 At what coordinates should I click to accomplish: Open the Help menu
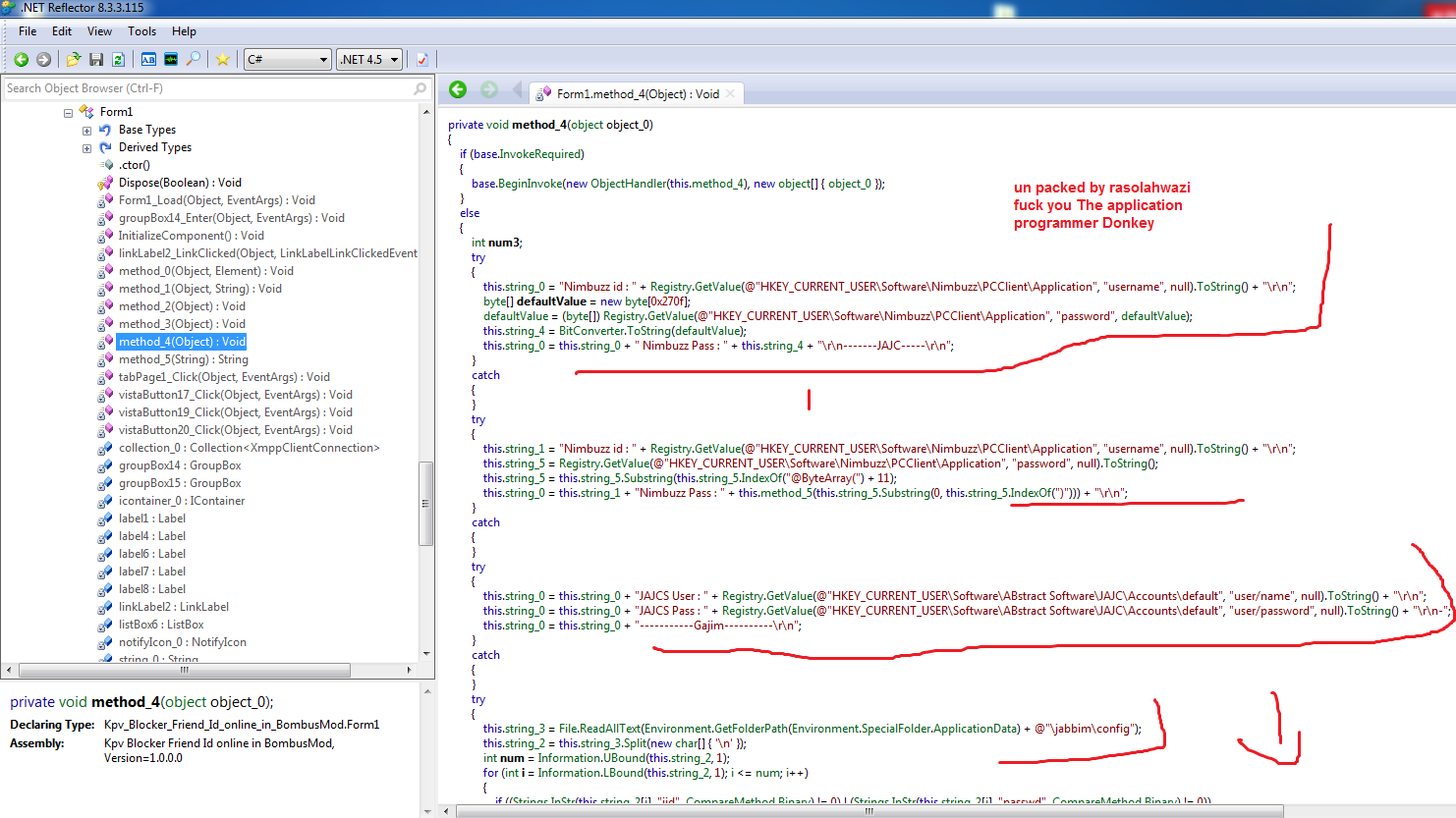tap(184, 31)
